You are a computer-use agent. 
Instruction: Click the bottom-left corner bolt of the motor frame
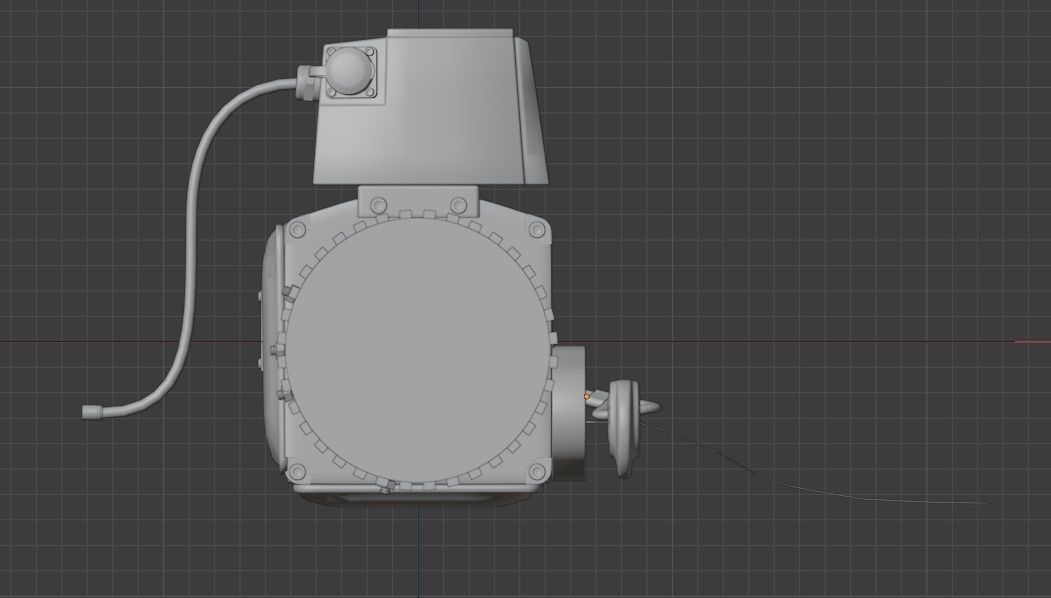click(297, 471)
